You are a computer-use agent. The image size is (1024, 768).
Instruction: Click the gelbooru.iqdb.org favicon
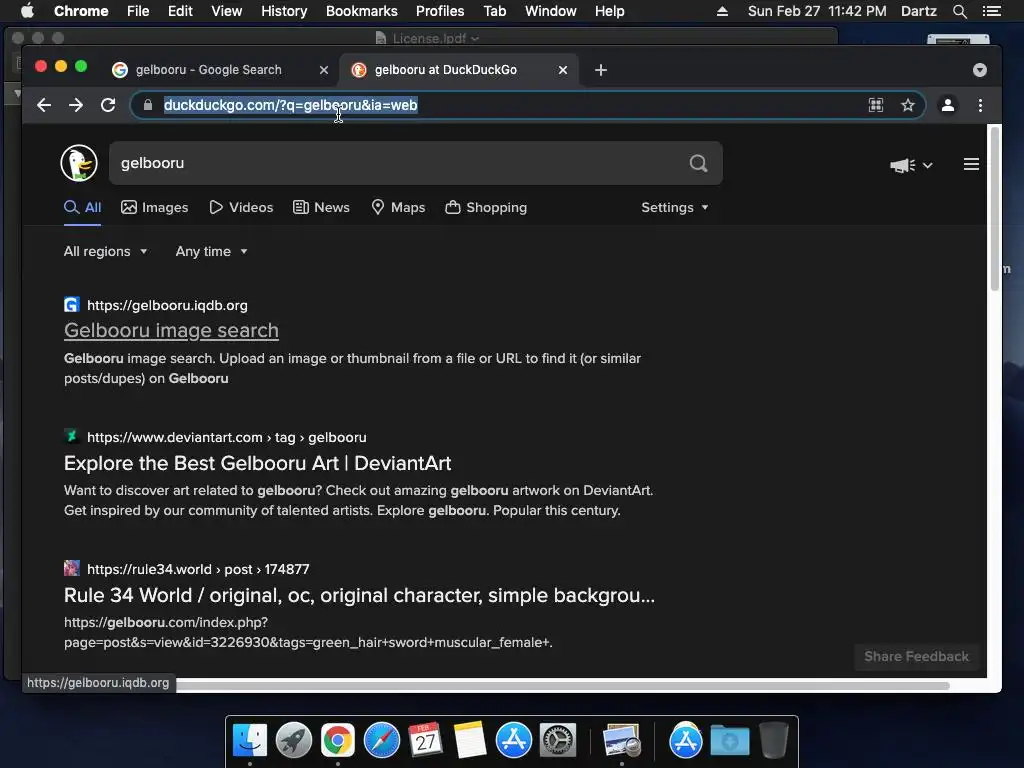point(72,305)
